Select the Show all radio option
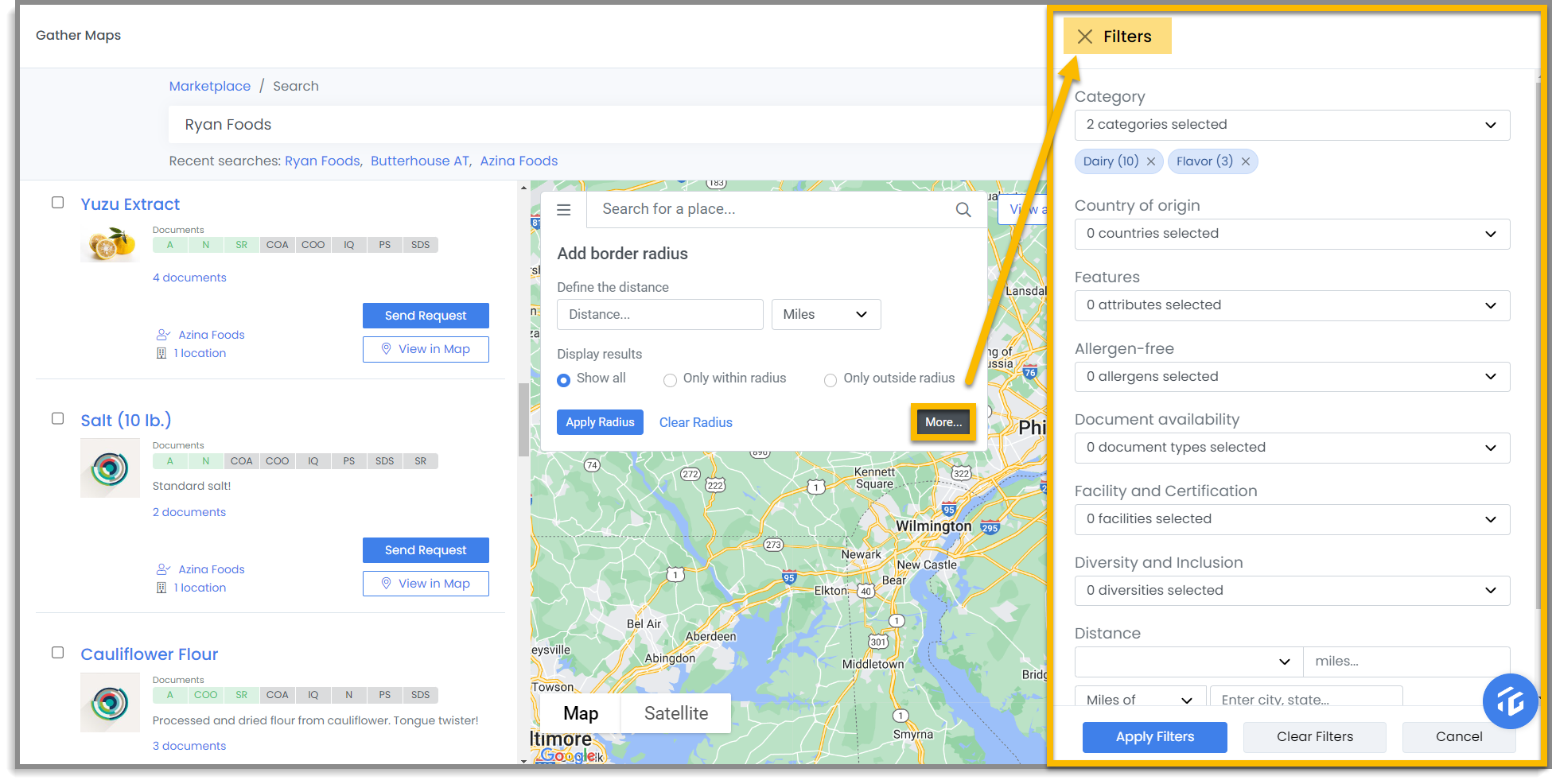Image resolution: width=1552 pixels, height=784 pixels. point(563,380)
